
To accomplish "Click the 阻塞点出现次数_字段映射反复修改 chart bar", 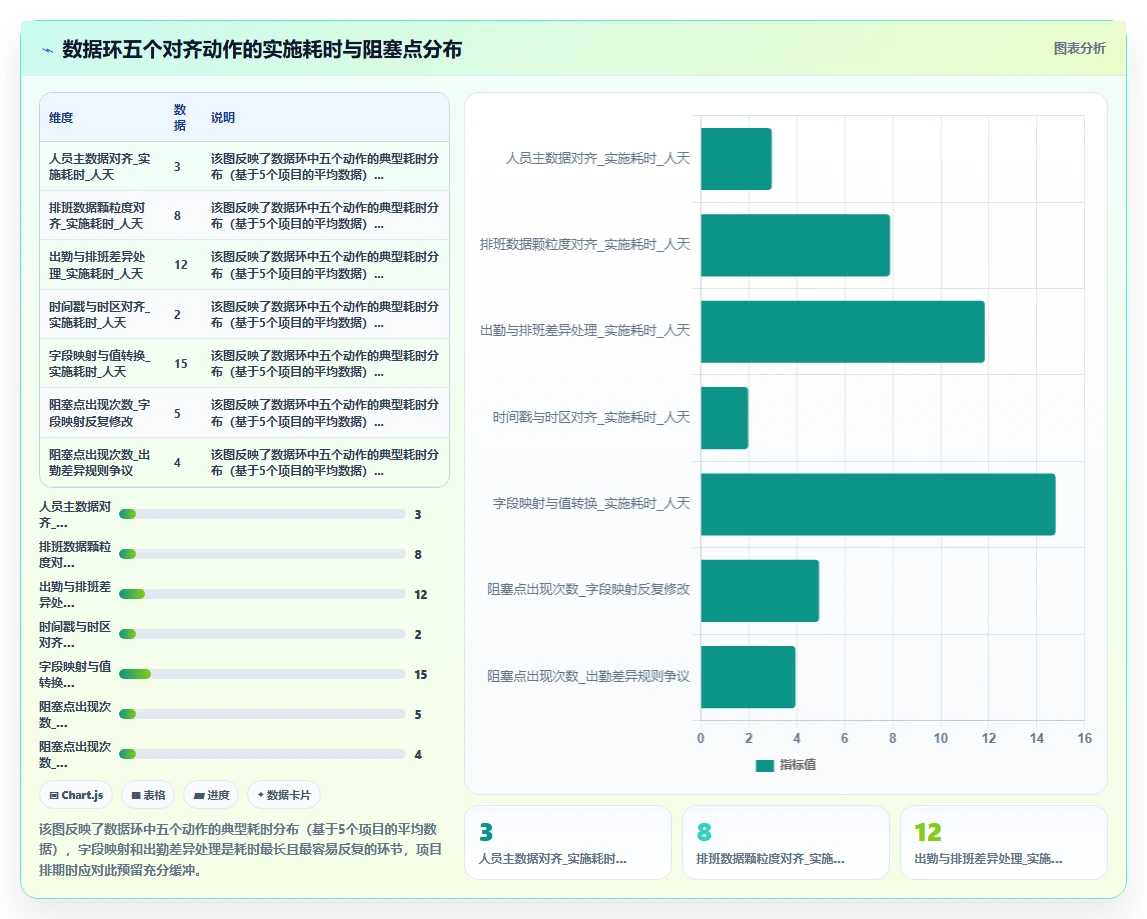I will pos(759,590).
